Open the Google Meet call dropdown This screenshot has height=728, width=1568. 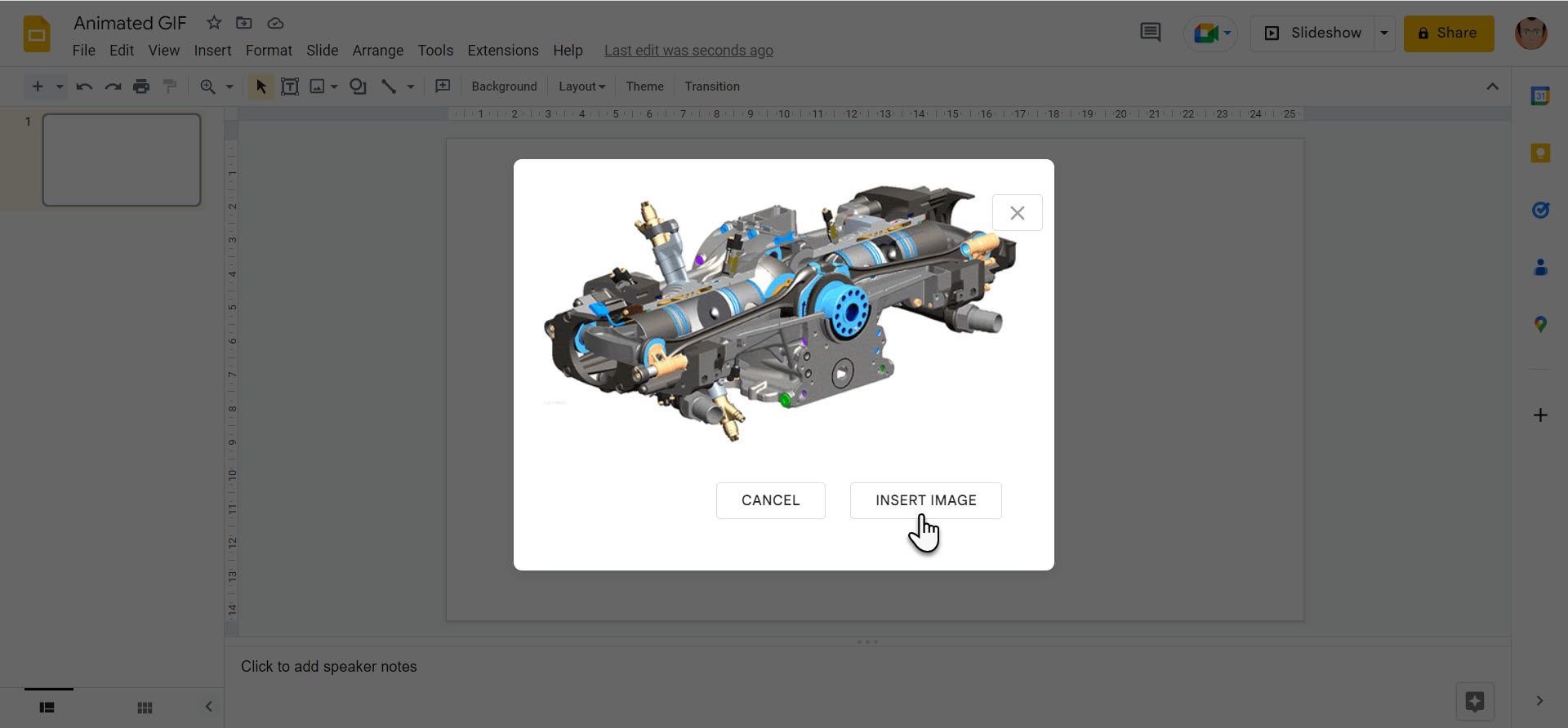point(1210,33)
